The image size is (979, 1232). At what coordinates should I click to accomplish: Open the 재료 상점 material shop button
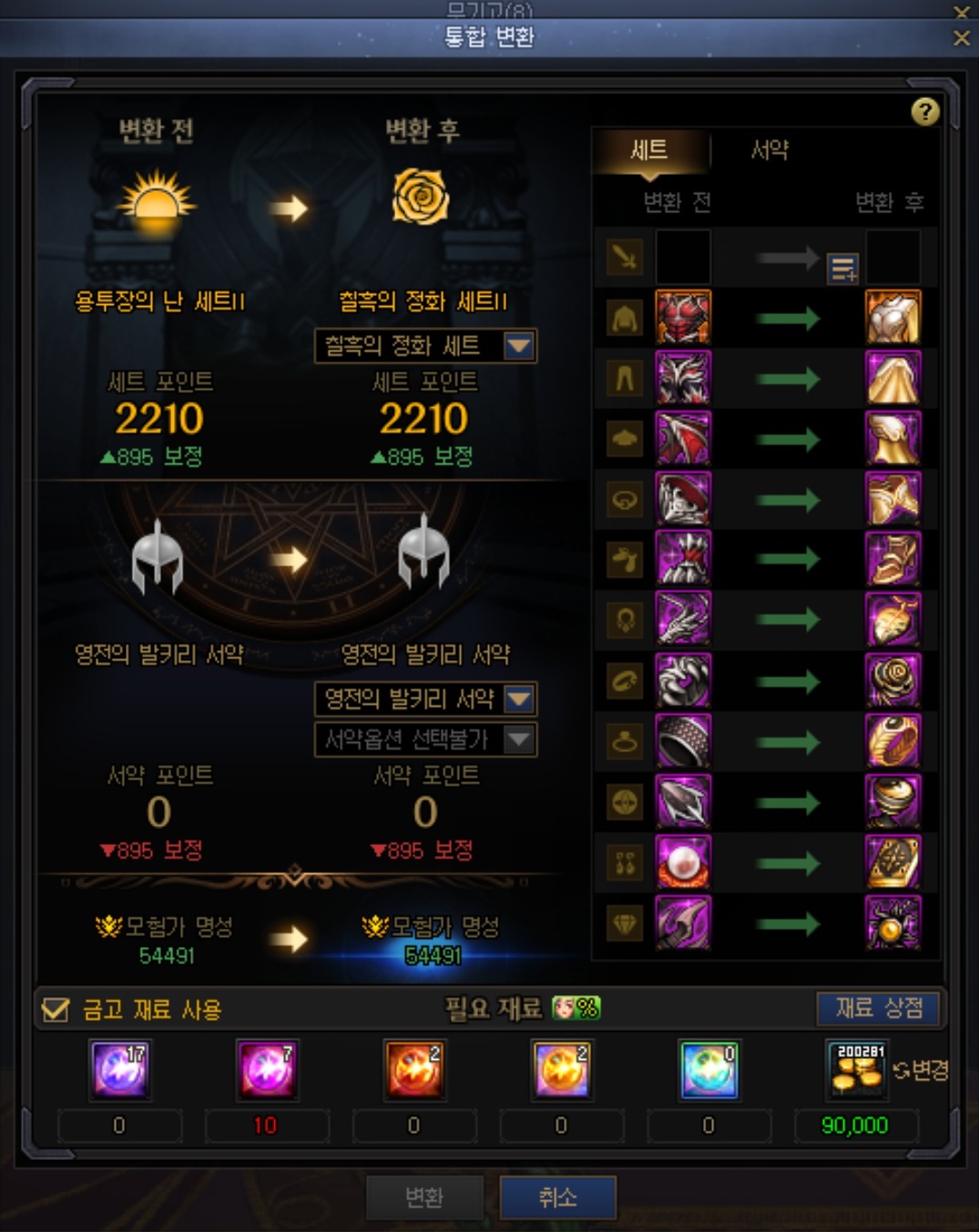tap(879, 1007)
